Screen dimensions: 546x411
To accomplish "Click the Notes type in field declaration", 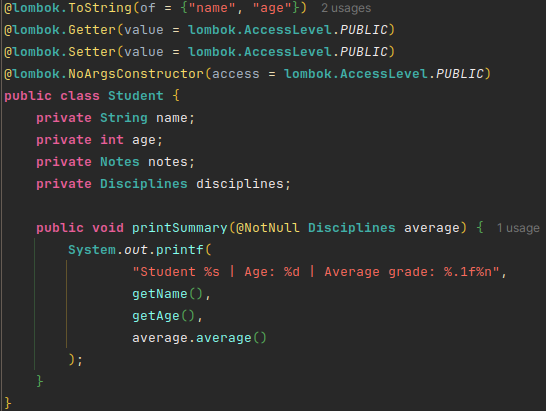I will coord(120,162).
